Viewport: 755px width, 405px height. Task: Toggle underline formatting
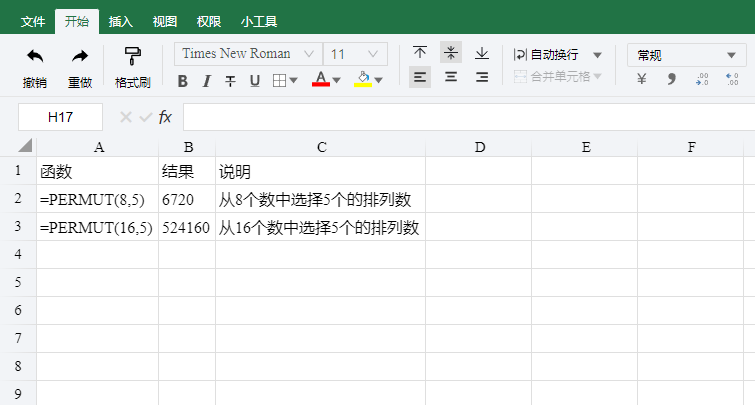click(x=255, y=81)
